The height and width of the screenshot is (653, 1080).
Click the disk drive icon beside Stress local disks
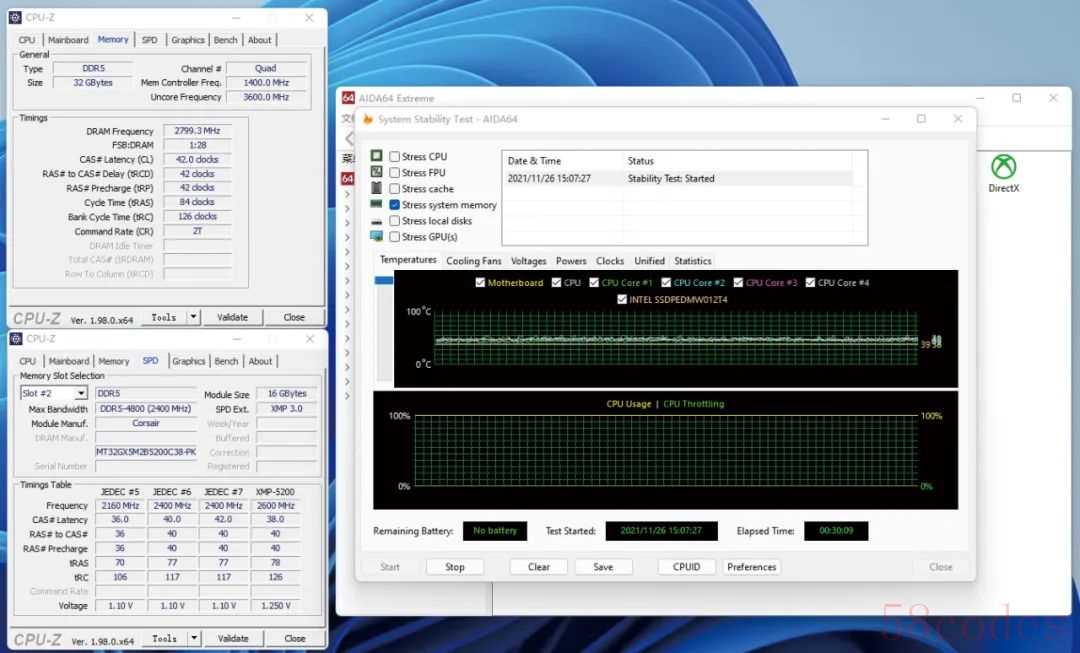(x=376, y=221)
